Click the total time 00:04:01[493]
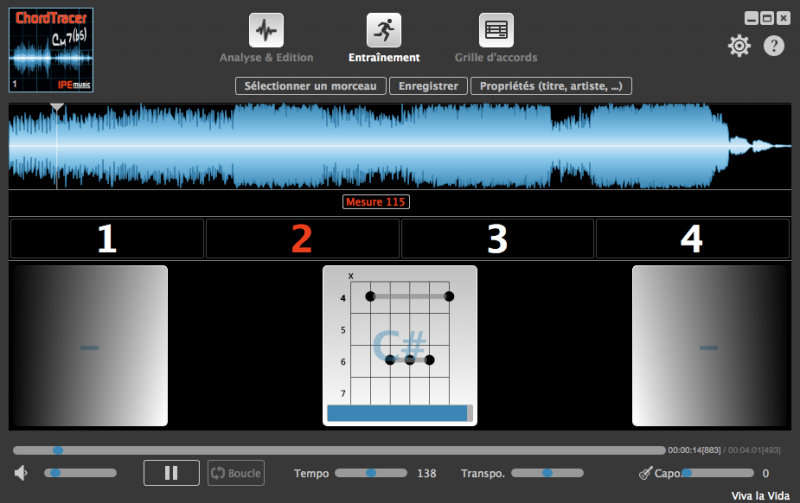Screen dimensions: 800x503 point(754,450)
